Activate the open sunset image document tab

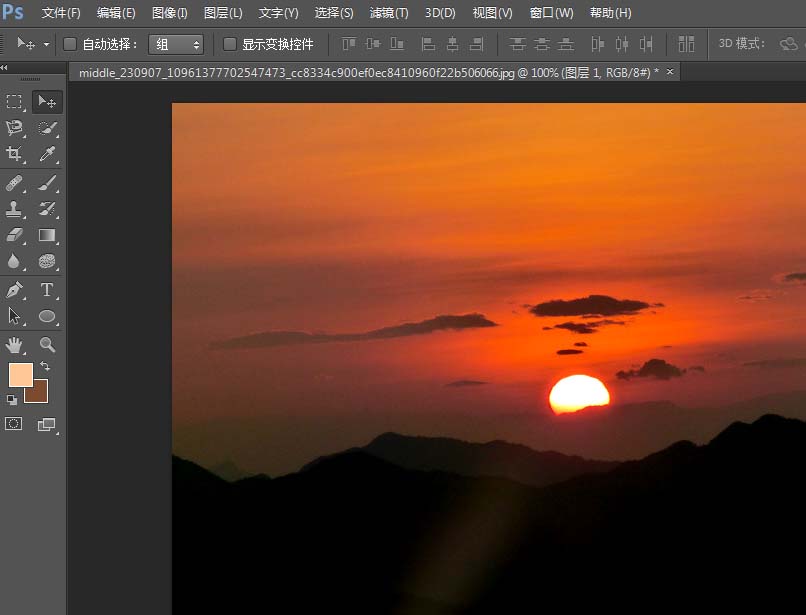[x=370, y=71]
